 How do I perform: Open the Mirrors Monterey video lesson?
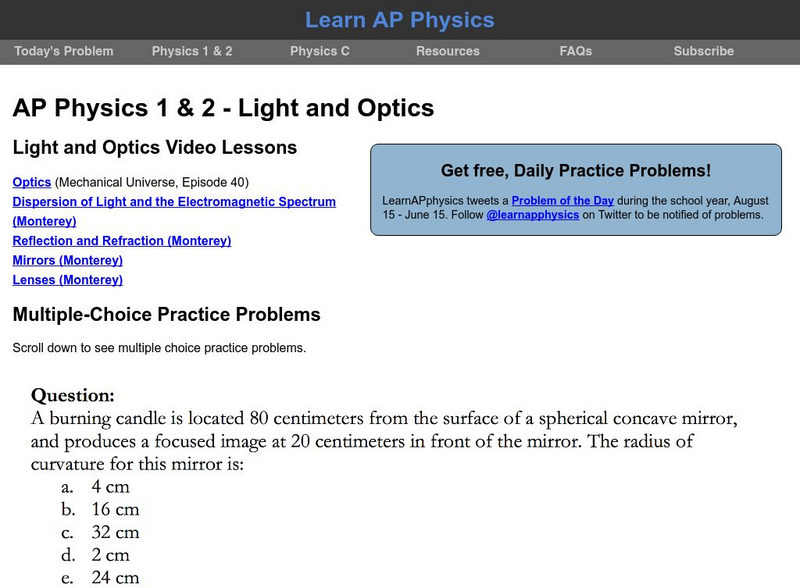[67, 260]
